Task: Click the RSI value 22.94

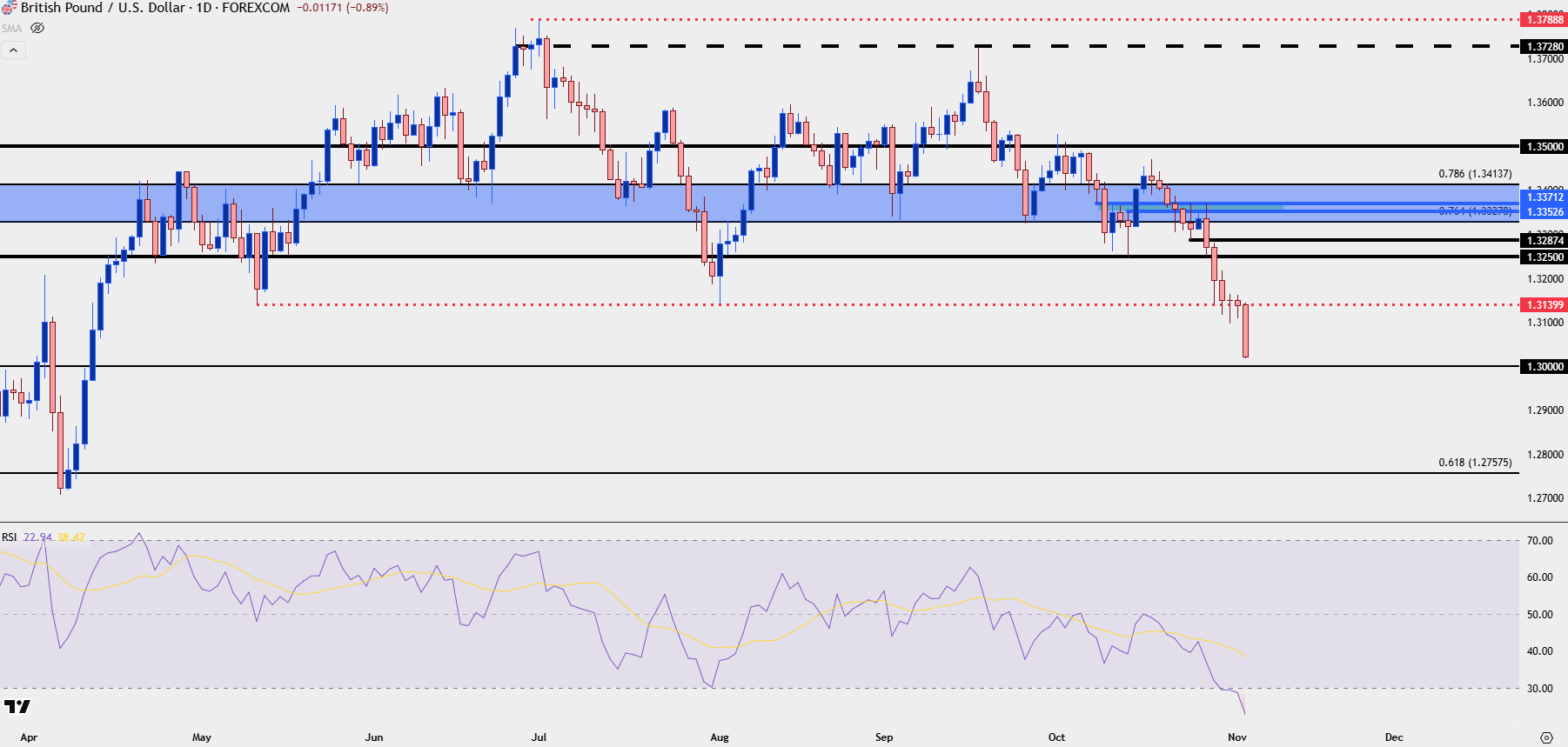Action: [x=37, y=537]
